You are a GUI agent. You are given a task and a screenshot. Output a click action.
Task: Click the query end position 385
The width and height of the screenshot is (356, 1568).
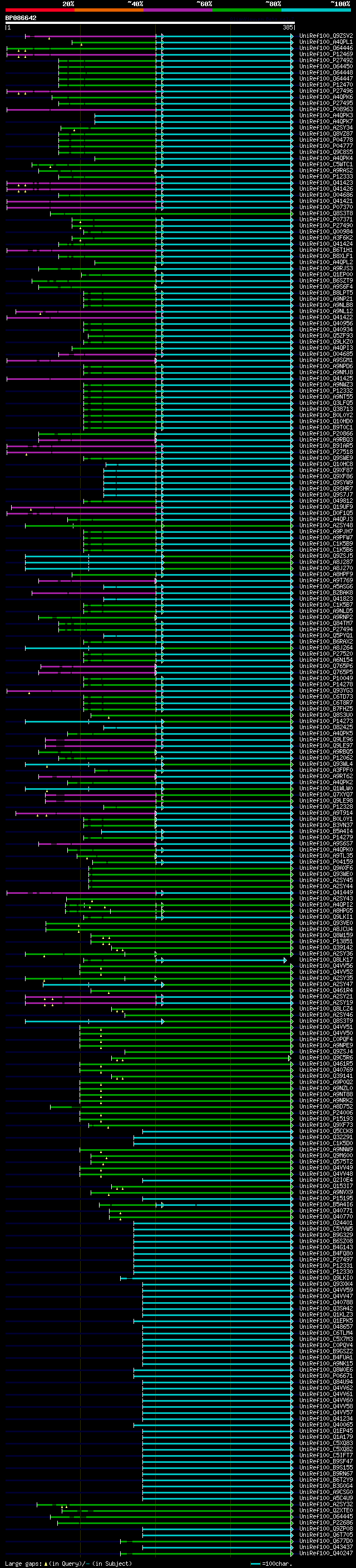[x=288, y=28]
